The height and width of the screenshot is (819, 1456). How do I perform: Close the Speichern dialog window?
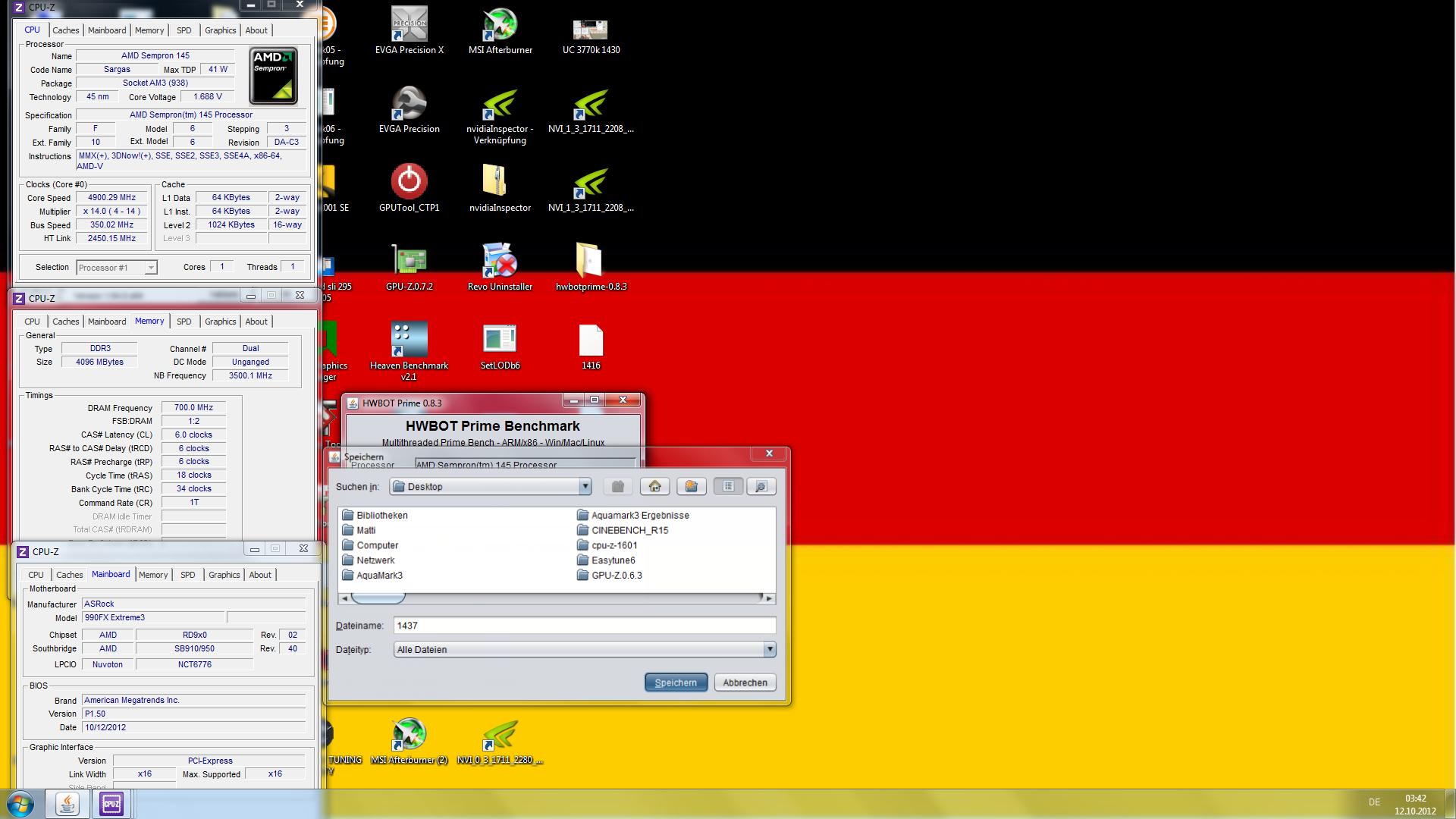tap(769, 453)
